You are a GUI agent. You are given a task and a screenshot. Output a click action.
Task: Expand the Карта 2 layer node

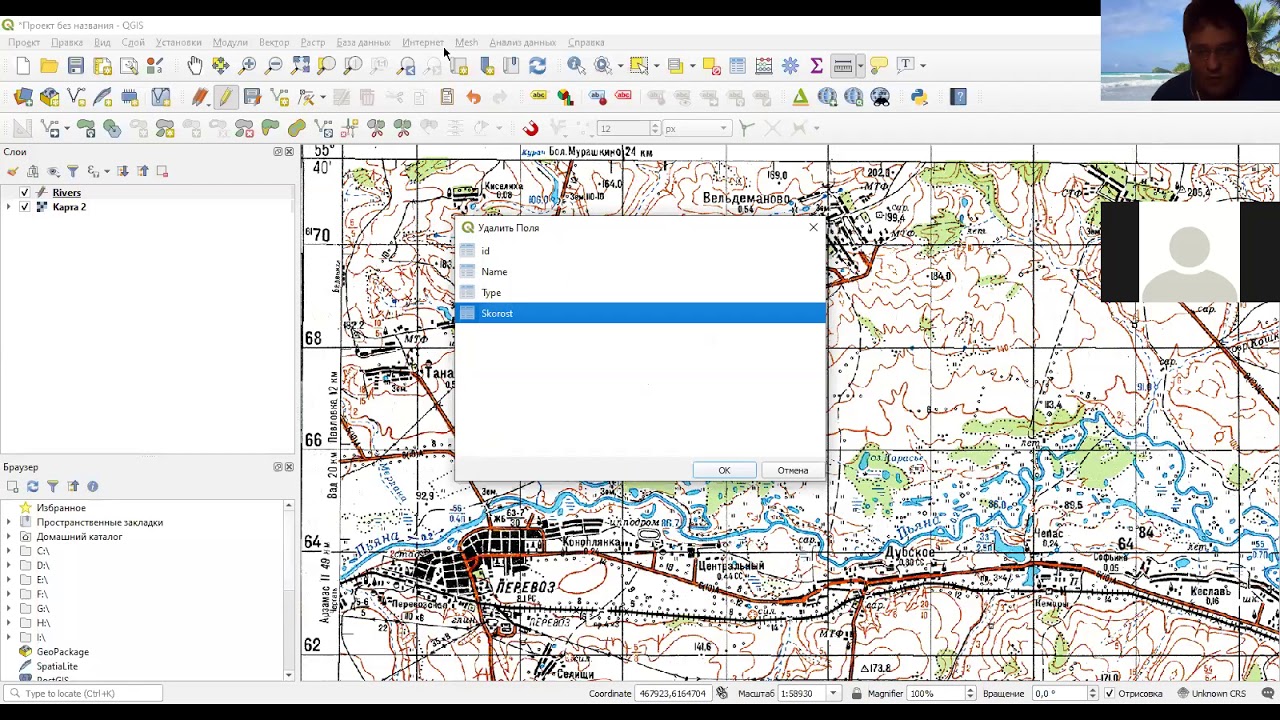pos(9,207)
